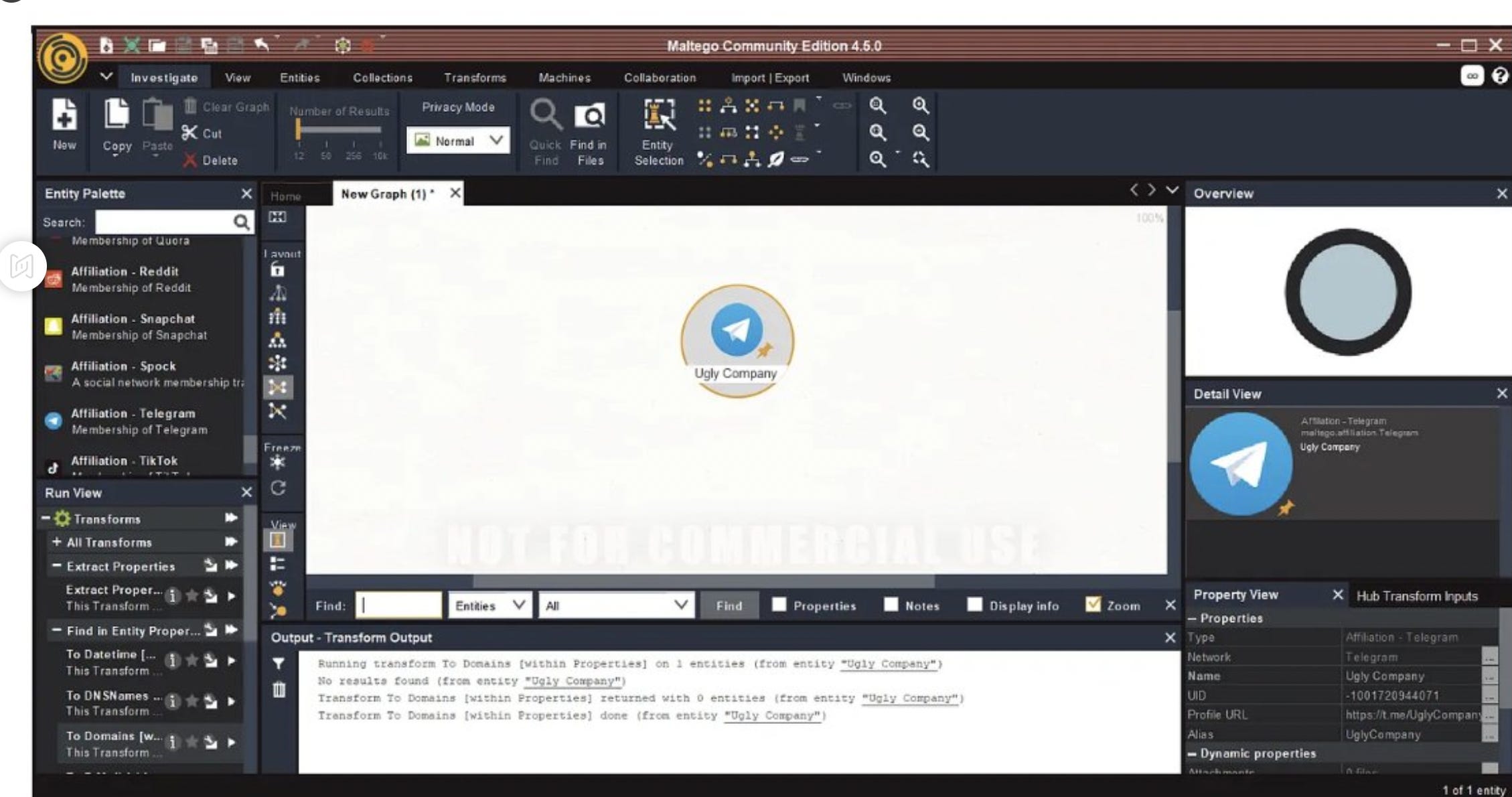Click the Entity Selection icon
Screen dimensions: 1512x797
[659, 115]
